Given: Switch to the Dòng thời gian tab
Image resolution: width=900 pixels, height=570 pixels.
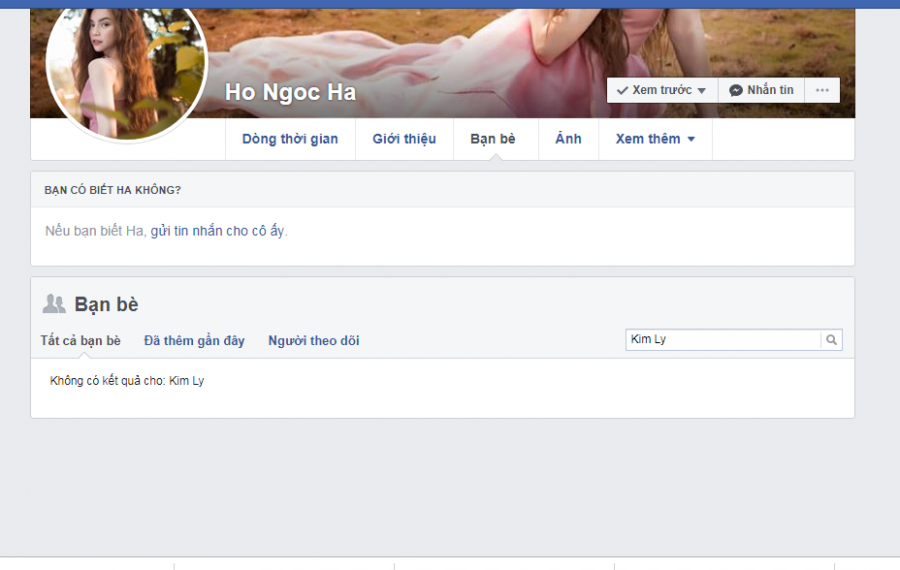Looking at the screenshot, I should tap(290, 139).
